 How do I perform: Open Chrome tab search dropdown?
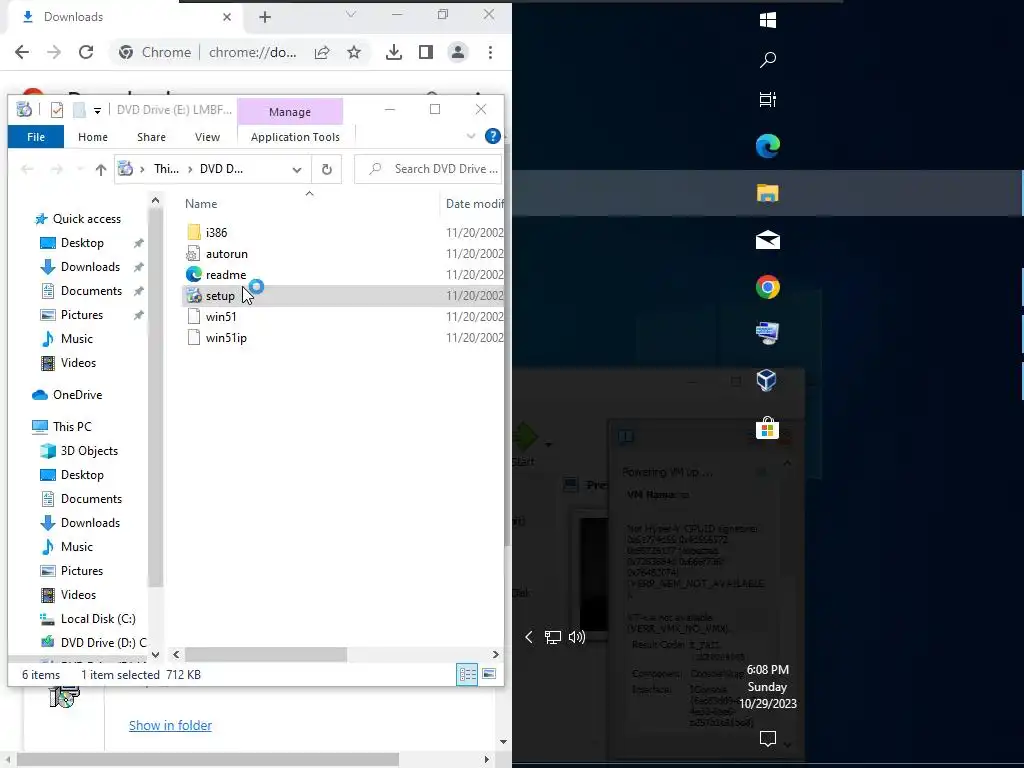(351, 14)
